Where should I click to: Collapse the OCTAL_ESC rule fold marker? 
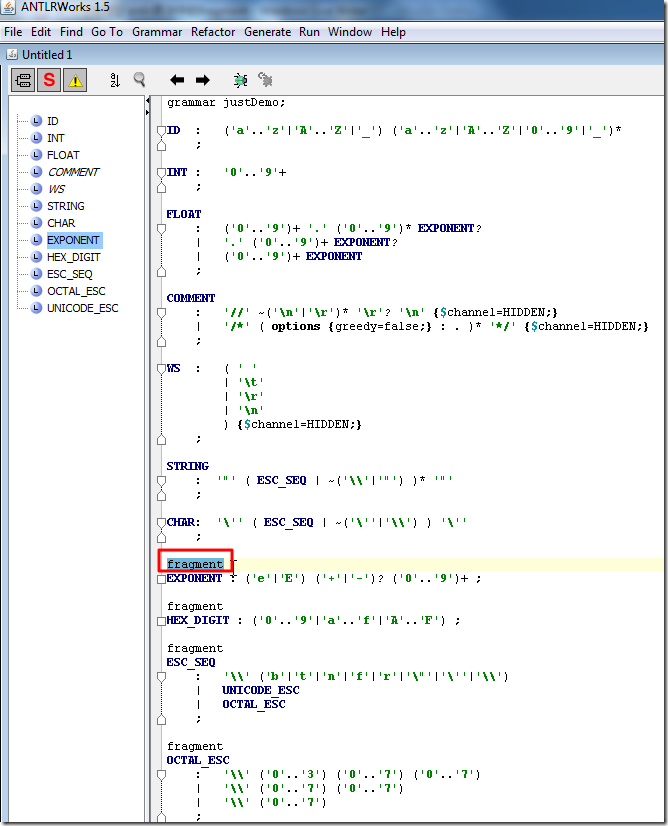tap(162, 775)
